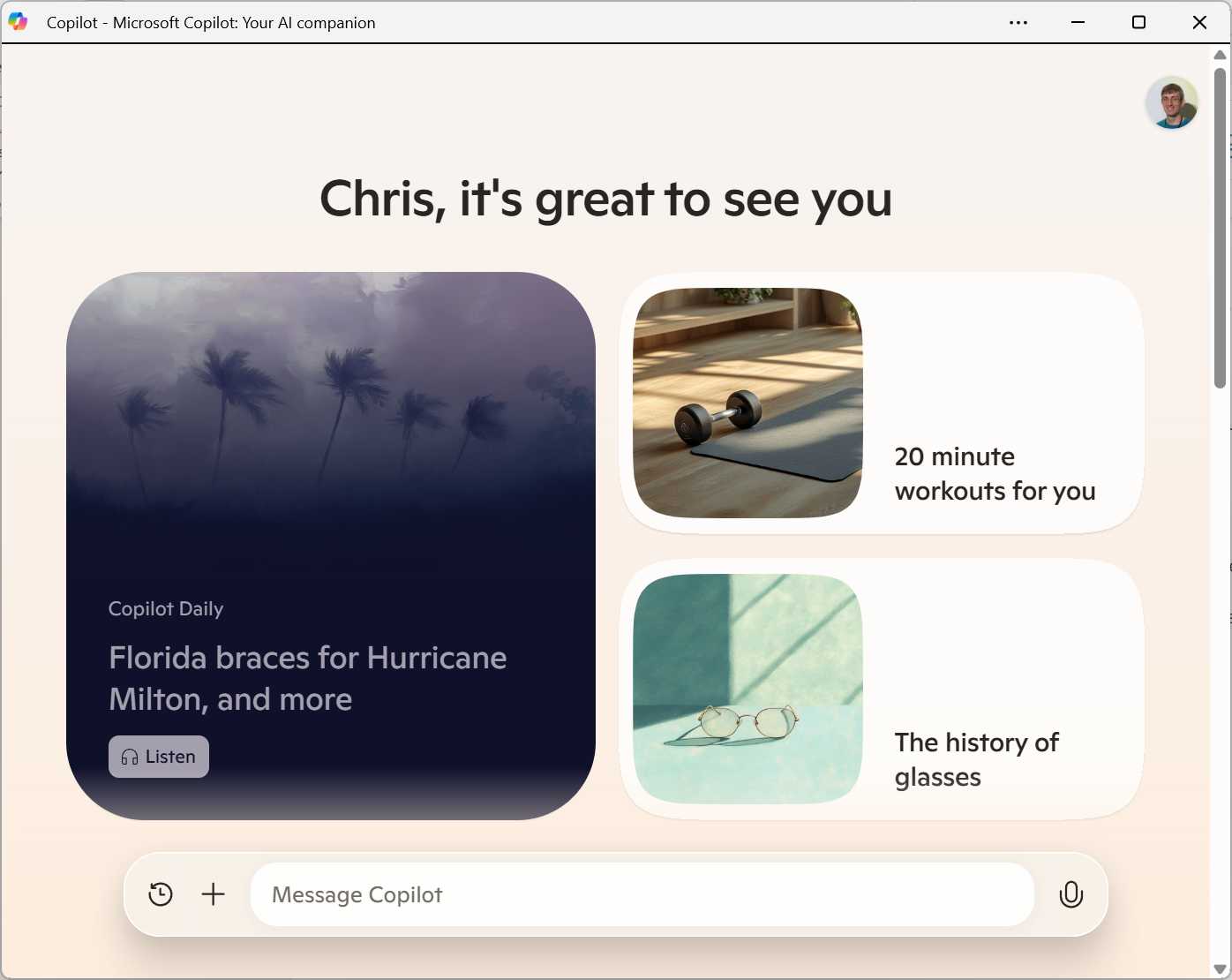This screenshot has width=1232, height=980.
Task: Click the Listen button on Copilot Daily
Action: coord(158,757)
